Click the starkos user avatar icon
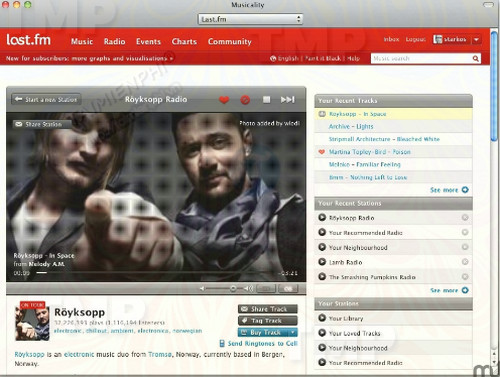The image size is (500, 377). pos(437,39)
